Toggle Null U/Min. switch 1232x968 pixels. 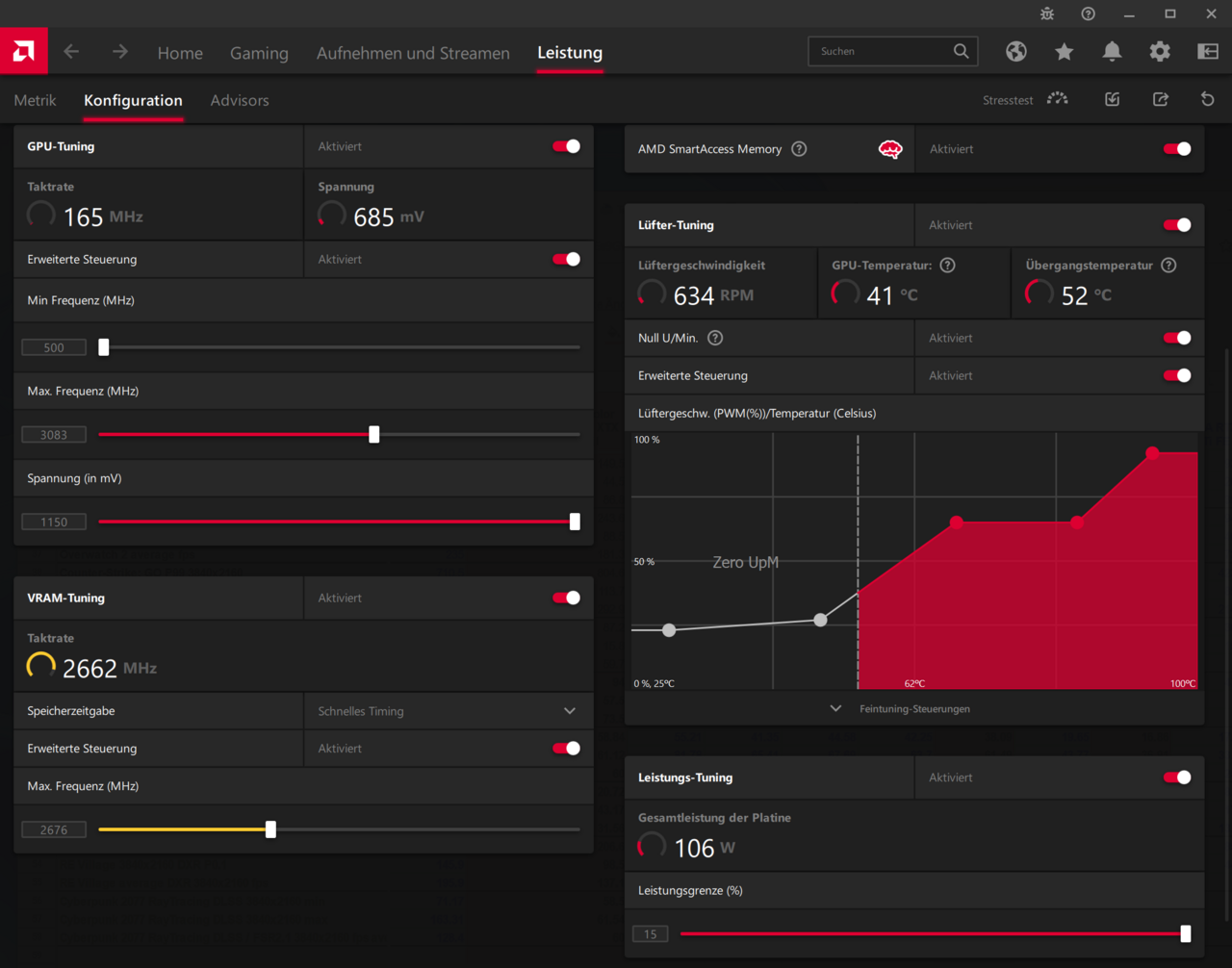click(x=1177, y=338)
